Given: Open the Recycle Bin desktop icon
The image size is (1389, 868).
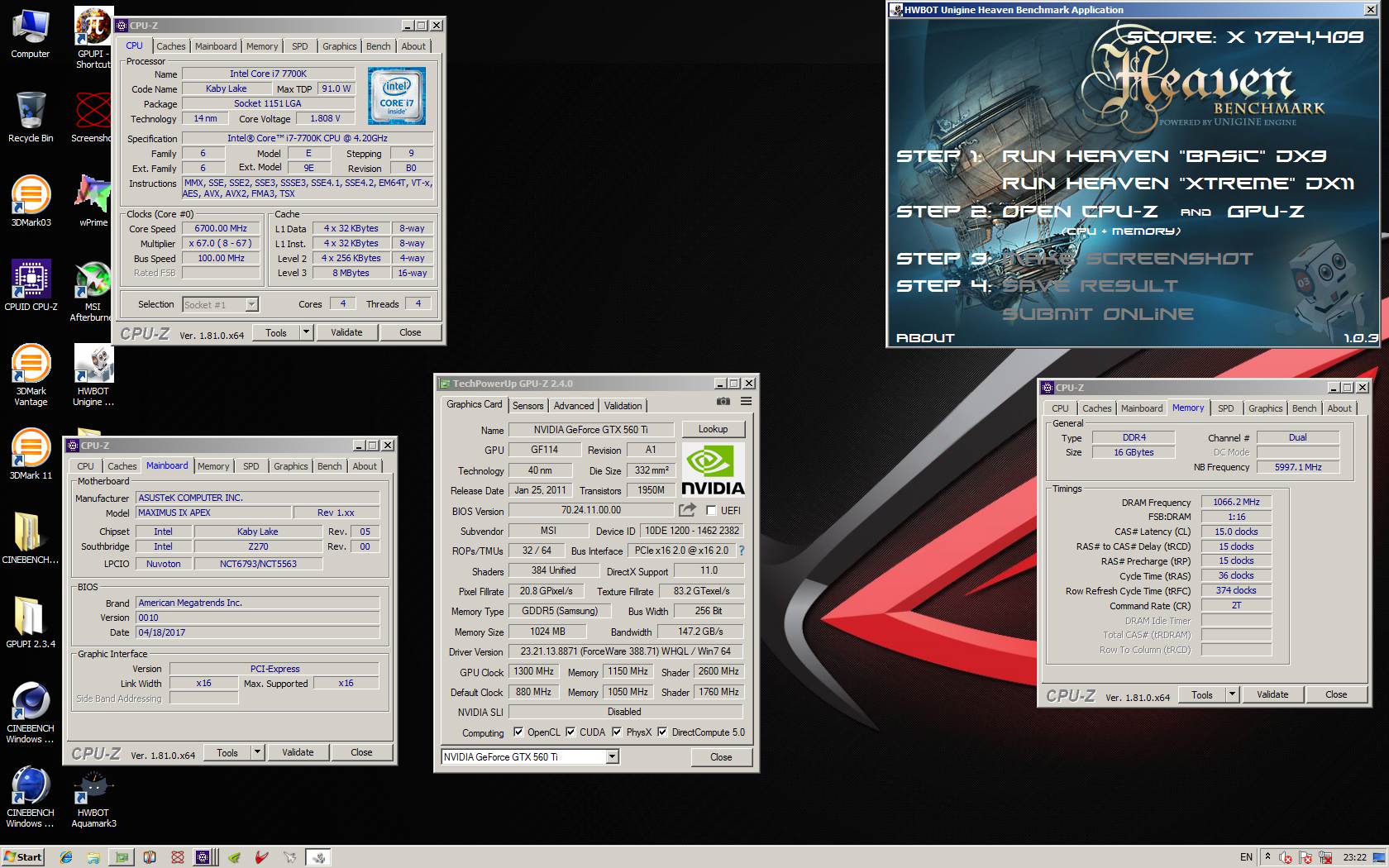Looking at the screenshot, I should click(31, 117).
